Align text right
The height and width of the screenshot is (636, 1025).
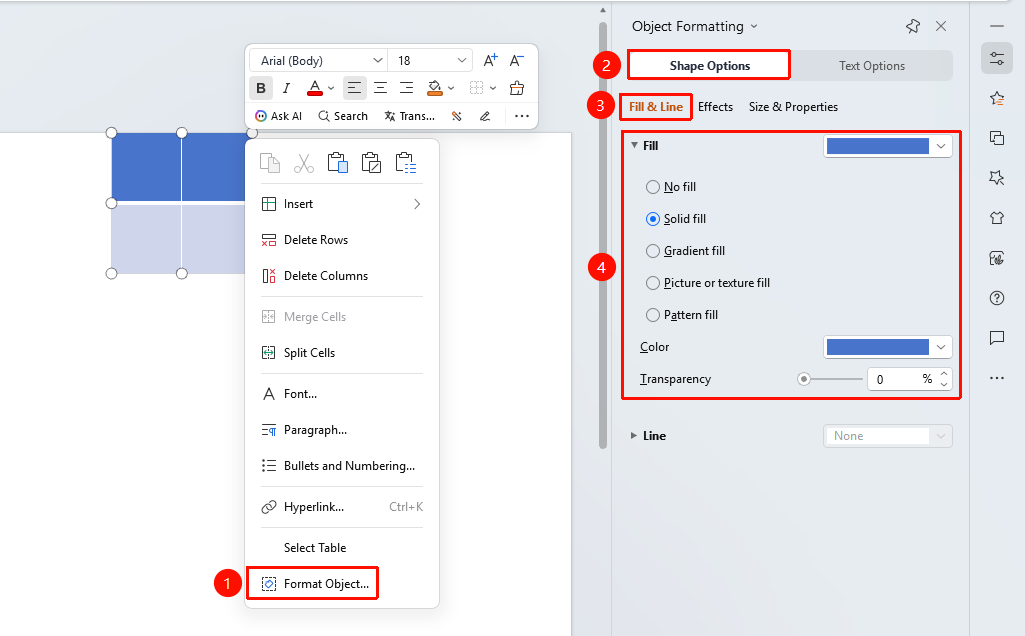pyautogui.click(x=406, y=88)
